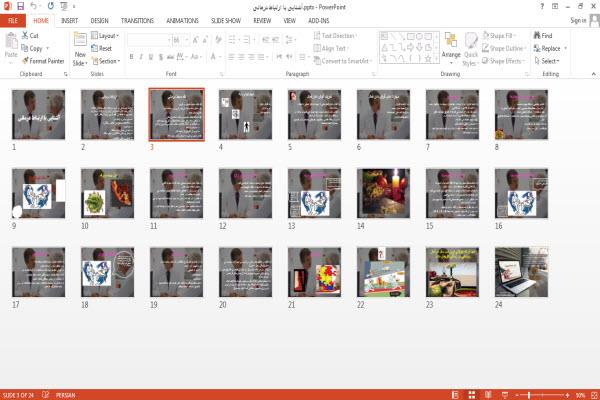Image resolution: width=600 pixels, height=400 pixels.
Task: Expand the Shape Outline dropdown
Action: [x=504, y=48]
